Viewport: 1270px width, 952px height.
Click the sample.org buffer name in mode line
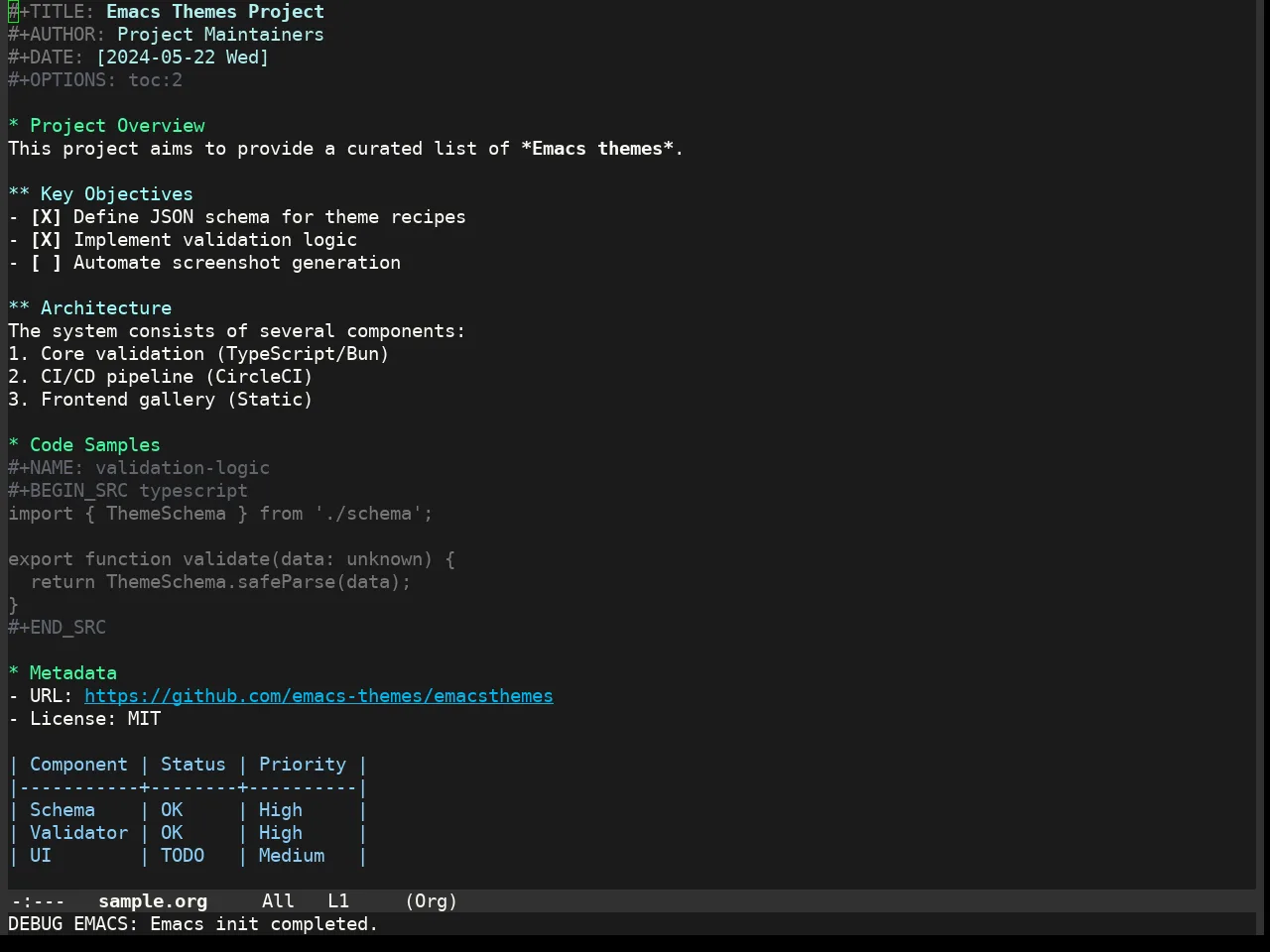click(153, 901)
